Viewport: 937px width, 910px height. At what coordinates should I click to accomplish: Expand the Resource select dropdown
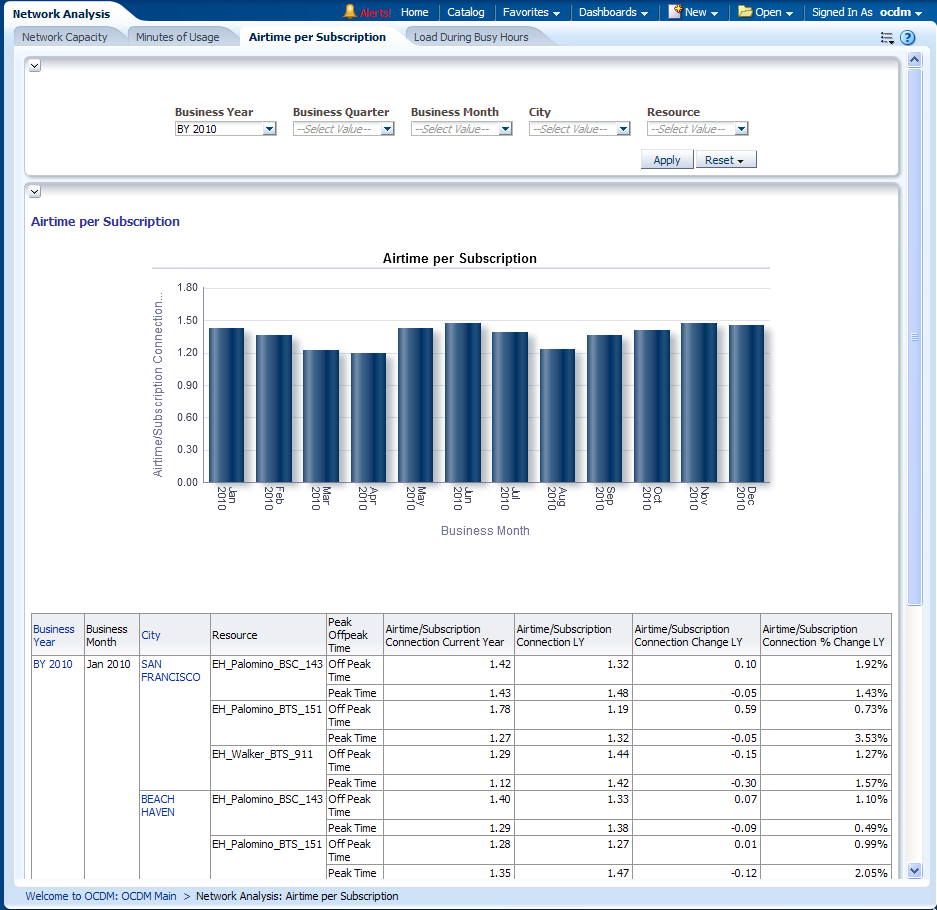click(741, 129)
